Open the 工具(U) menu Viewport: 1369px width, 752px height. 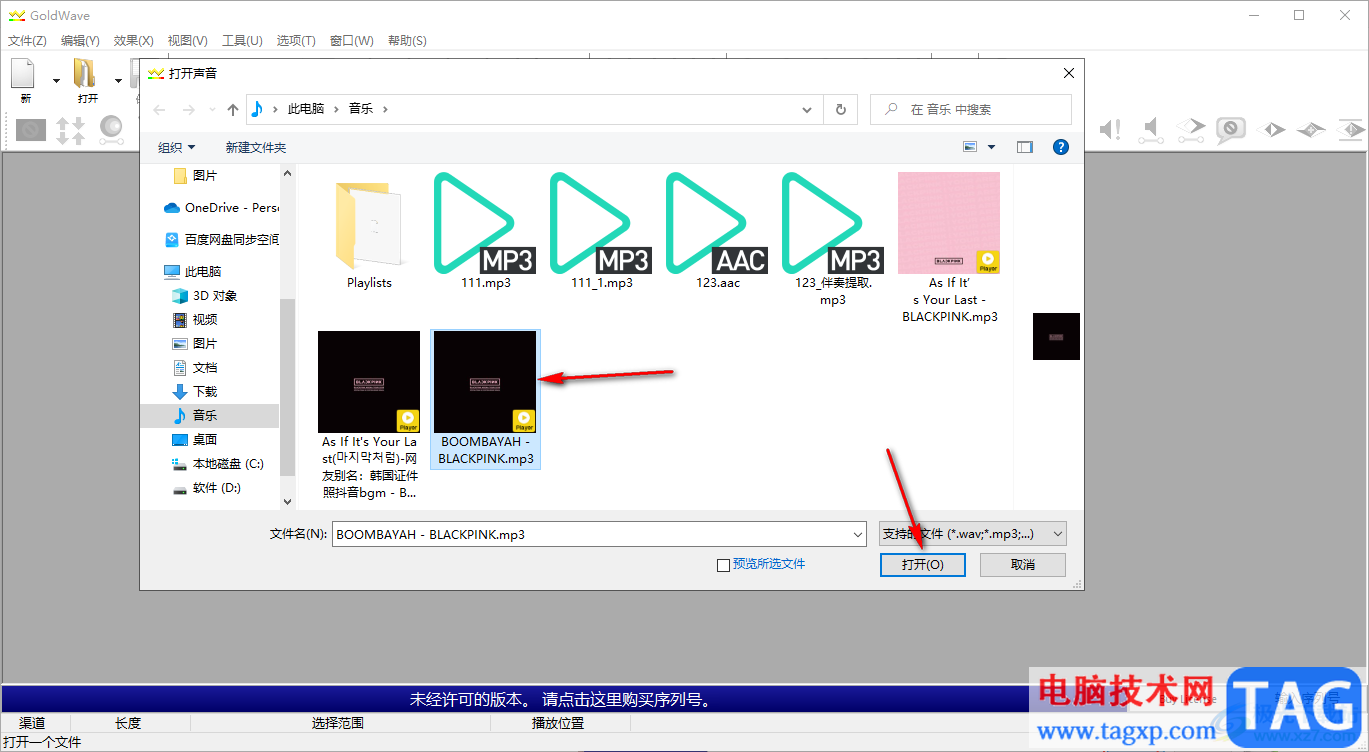242,41
